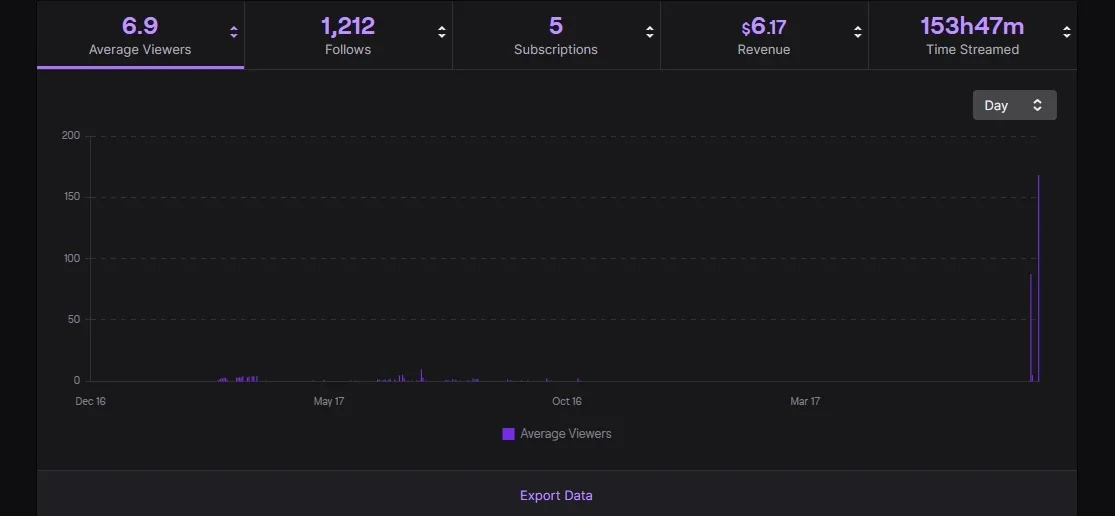This screenshot has height=516, width=1115.
Task: Toggle the Average Viewers legend swatch
Action: coord(508,434)
